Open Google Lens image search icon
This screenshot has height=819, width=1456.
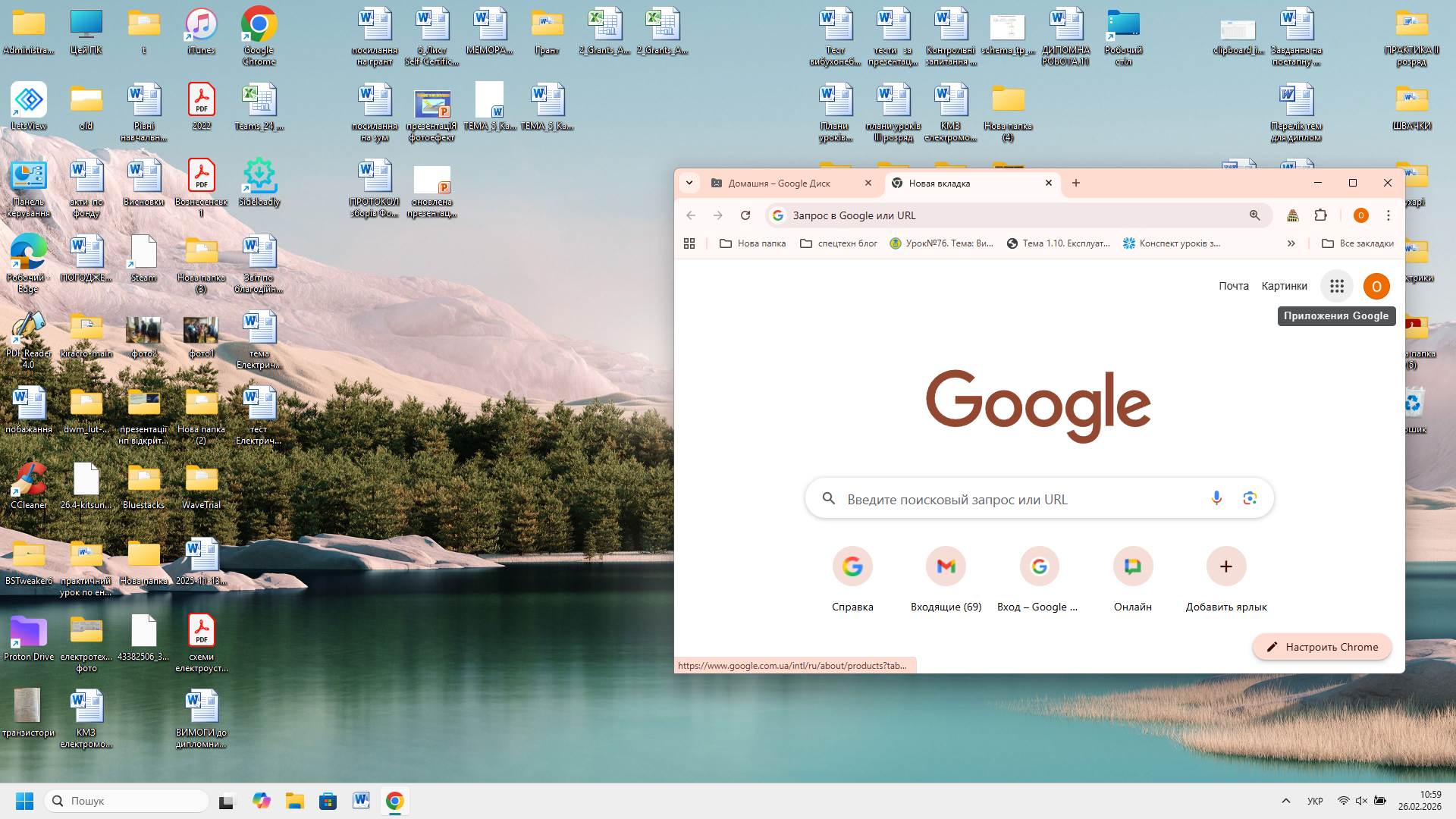(x=1250, y=498)
